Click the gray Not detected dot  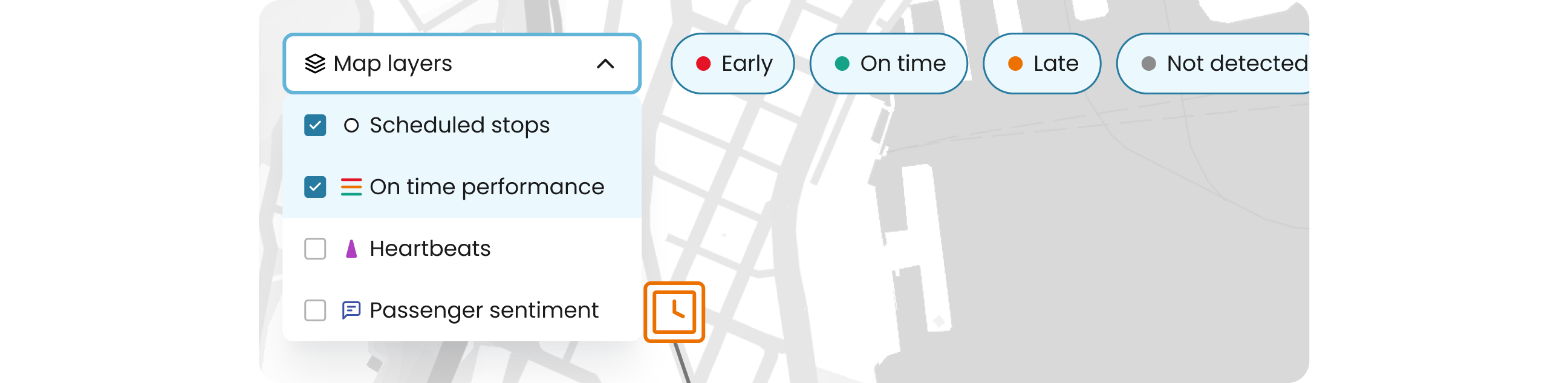(x=1148, y=64)
